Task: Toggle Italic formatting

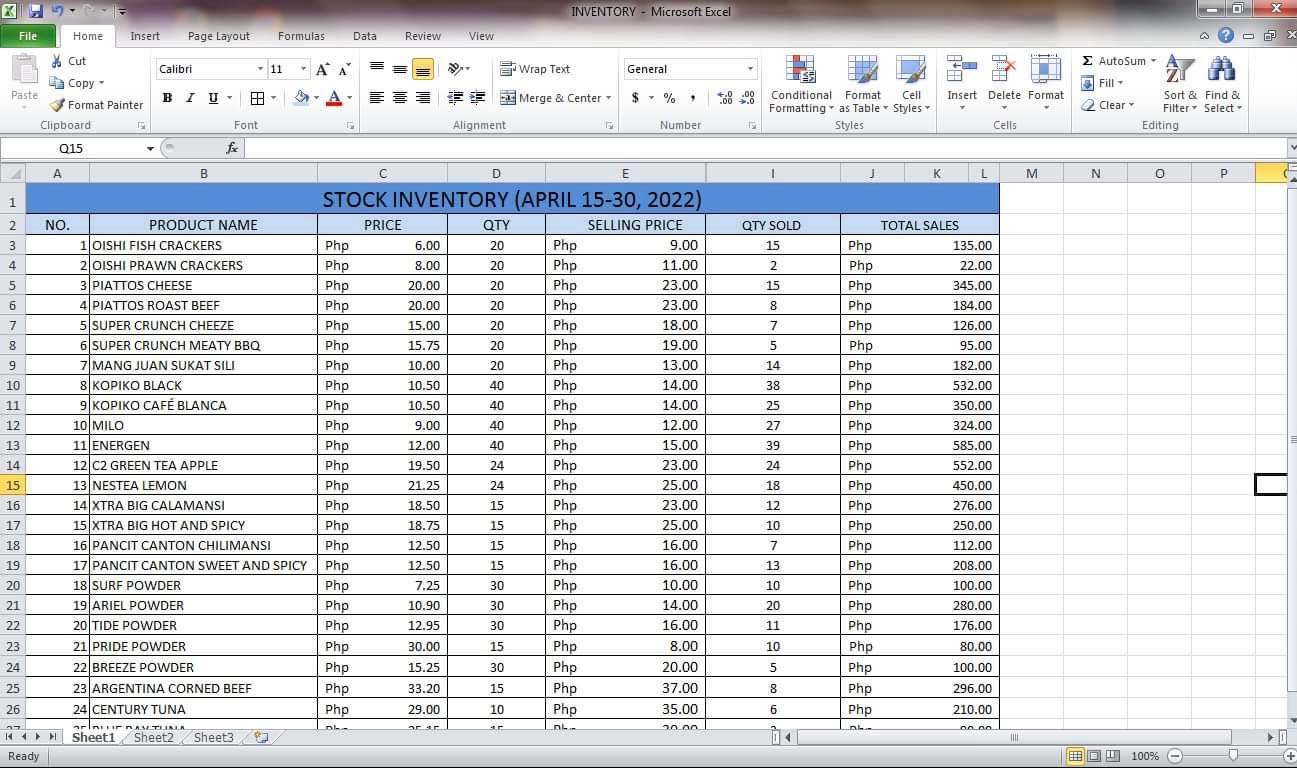Action: (190, 98)
